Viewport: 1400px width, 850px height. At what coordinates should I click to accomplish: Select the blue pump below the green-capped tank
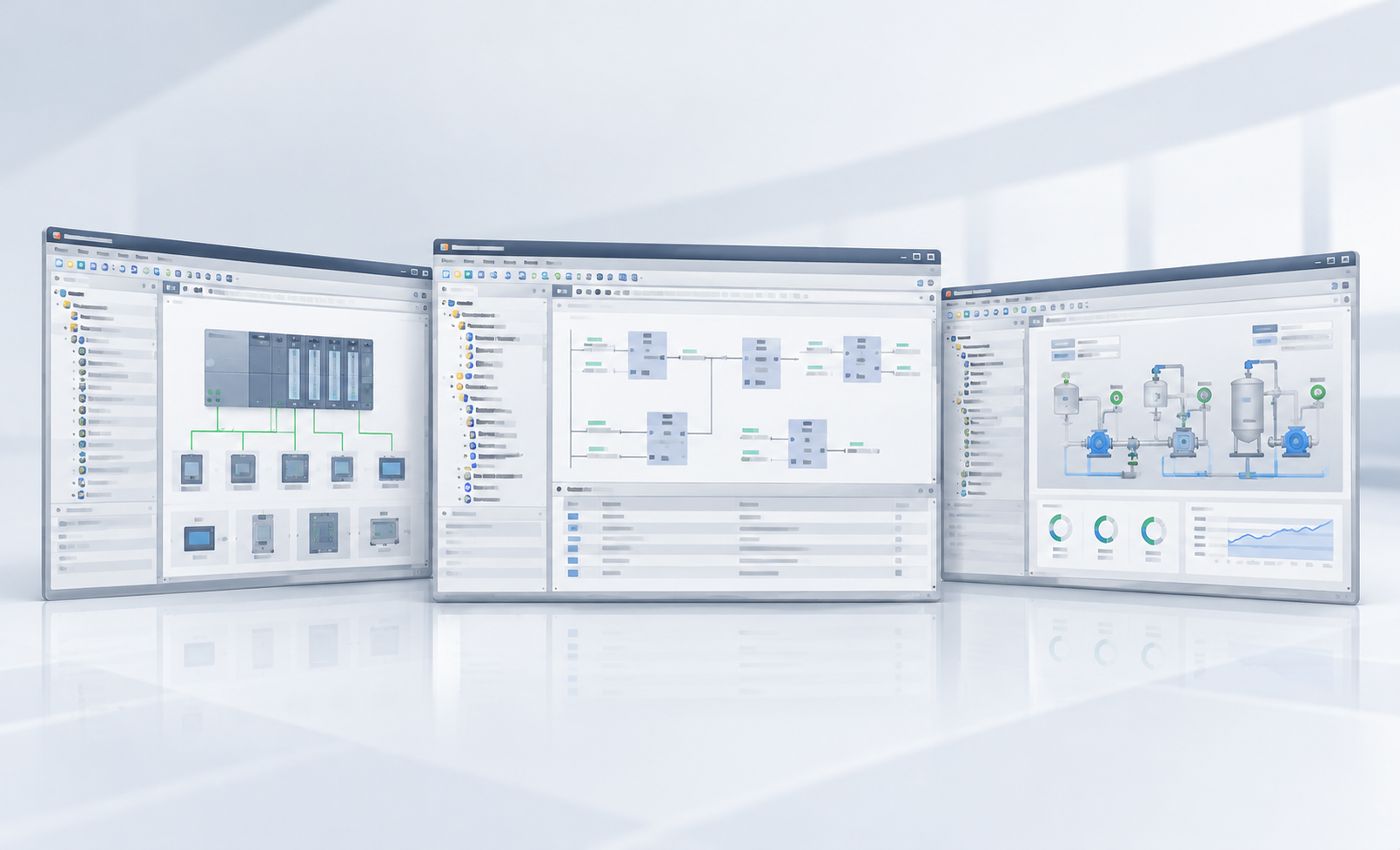(1098, 443)
